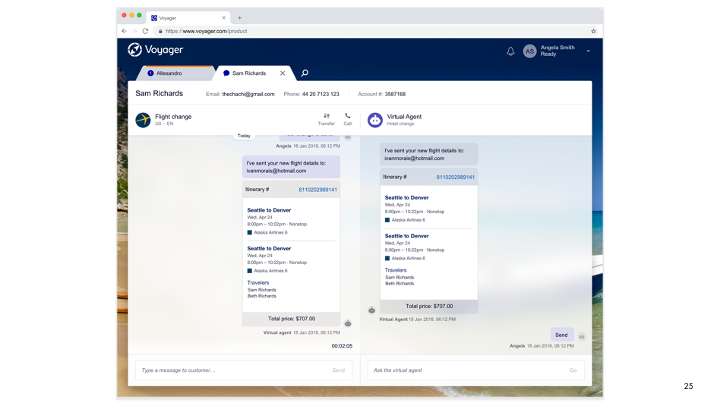Reload the browser page
This screenshot has height=405, width=720.
tap(145, 31)
